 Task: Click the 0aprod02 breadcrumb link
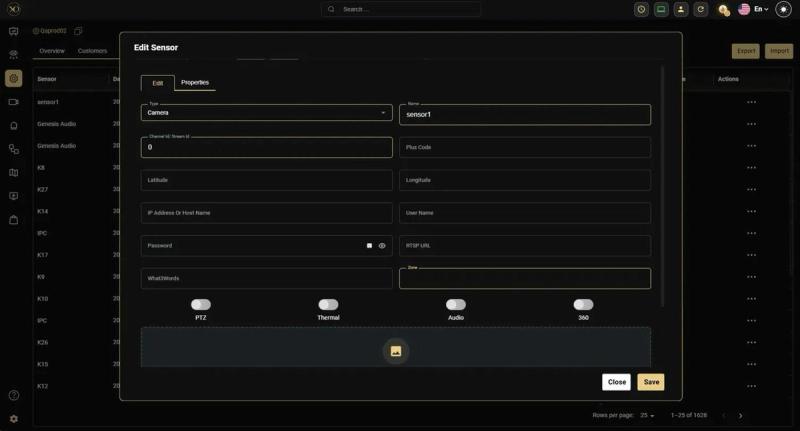point(50,31)
